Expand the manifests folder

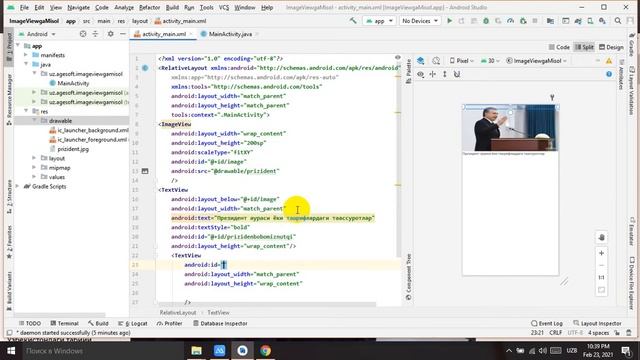pyautogui.click(x=26, y=55)
